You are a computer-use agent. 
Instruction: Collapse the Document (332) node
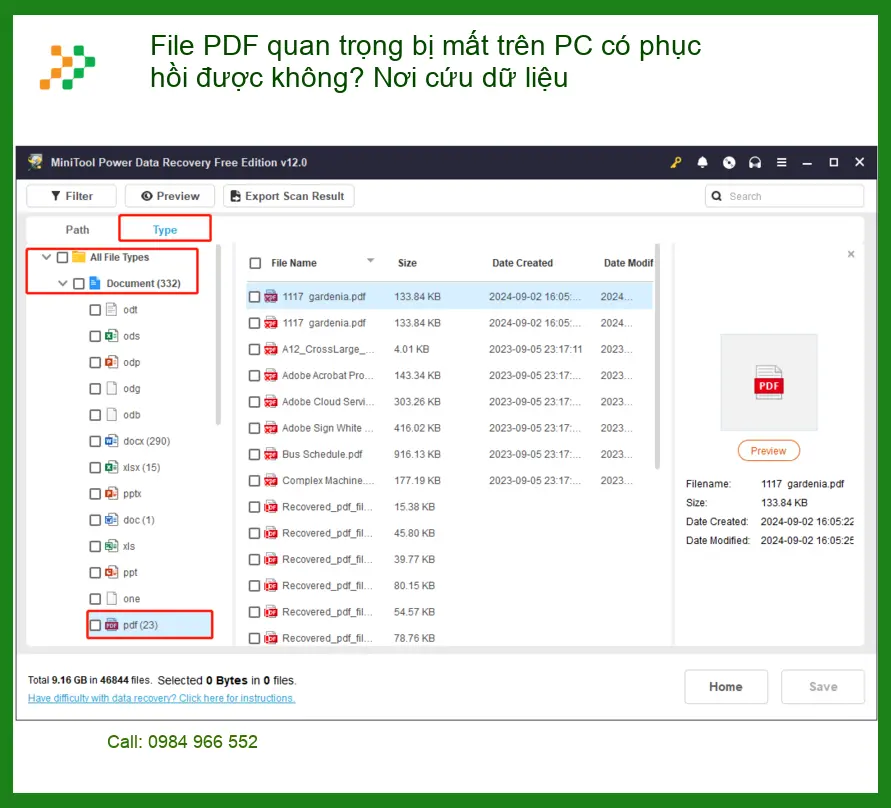coord(63,284)
